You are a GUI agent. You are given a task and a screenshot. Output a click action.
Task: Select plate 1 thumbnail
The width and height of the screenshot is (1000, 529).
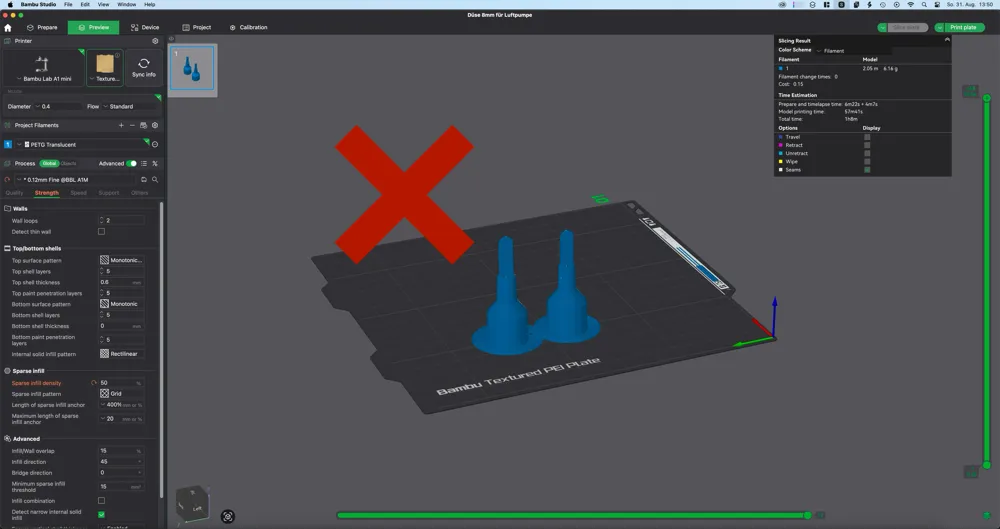[192, 68]
